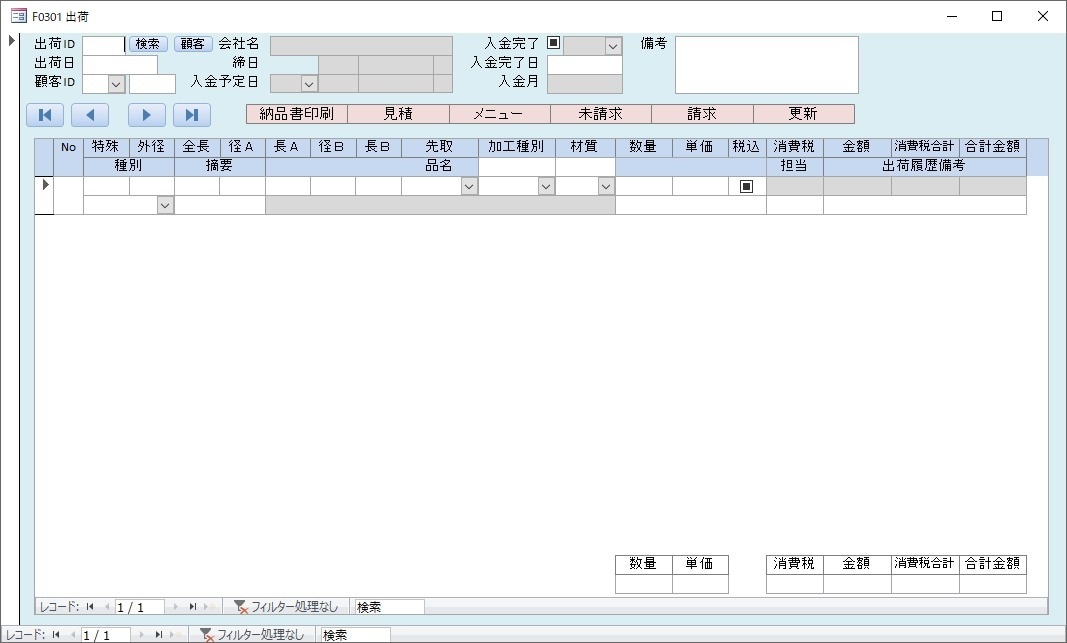Click the 全長 cell in detail row
The width and height of the screenshot is (1067, 643).
coord(197,186)
